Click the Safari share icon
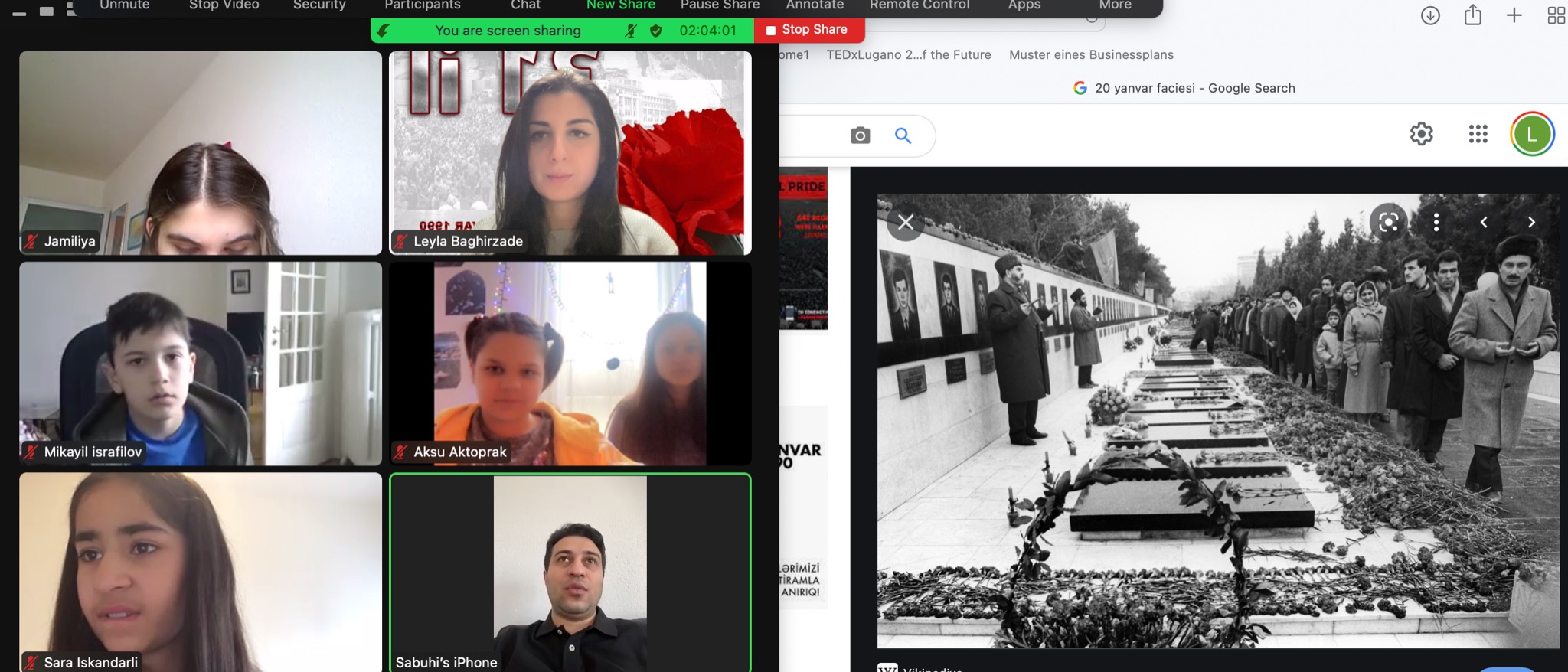Image resolution: width=1568 pixels, height=672 pixels. (x=1473, y=15)
